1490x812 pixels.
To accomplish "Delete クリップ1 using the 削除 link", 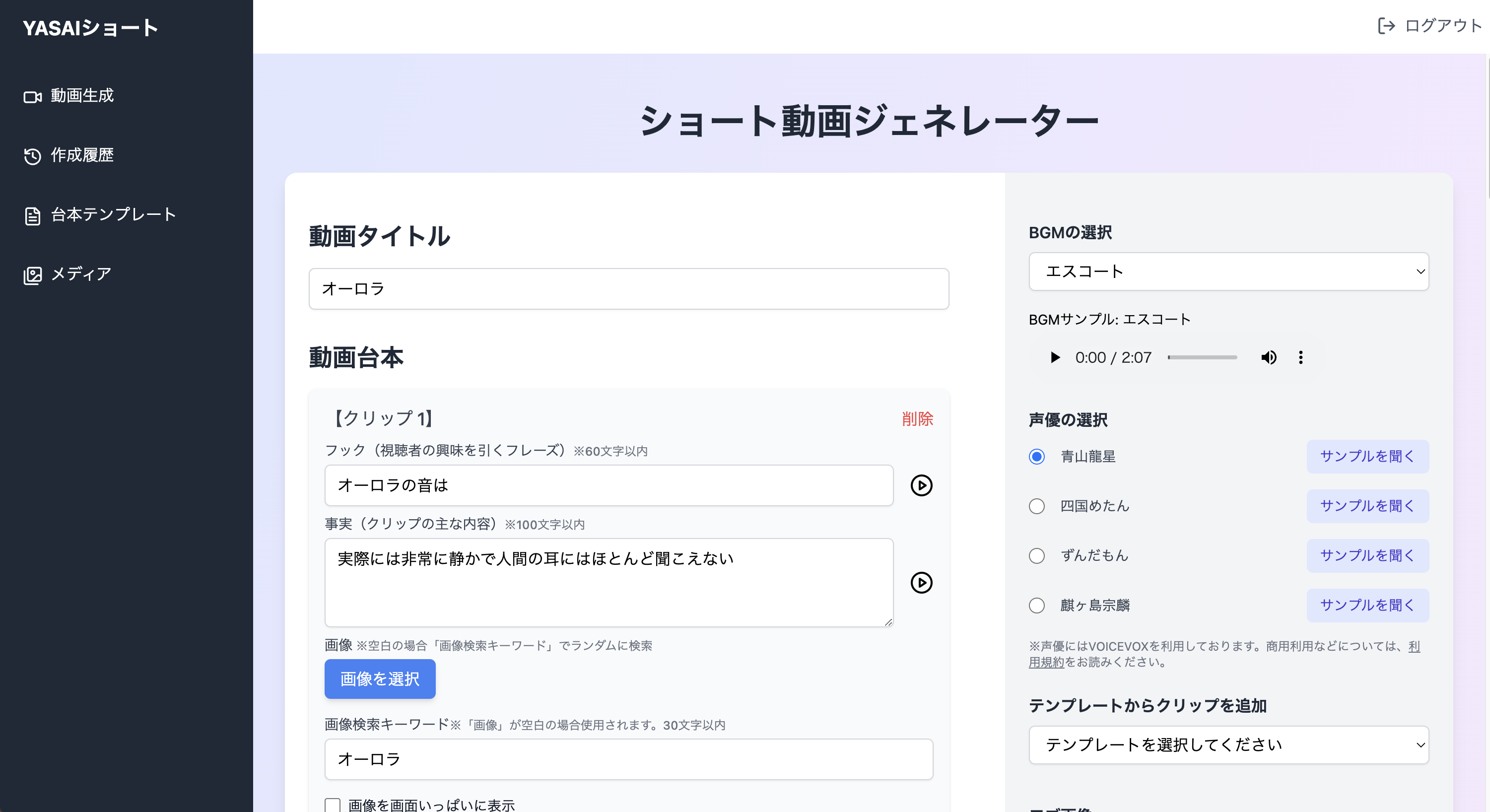I will pyautogui.click(x=918, y=419).
